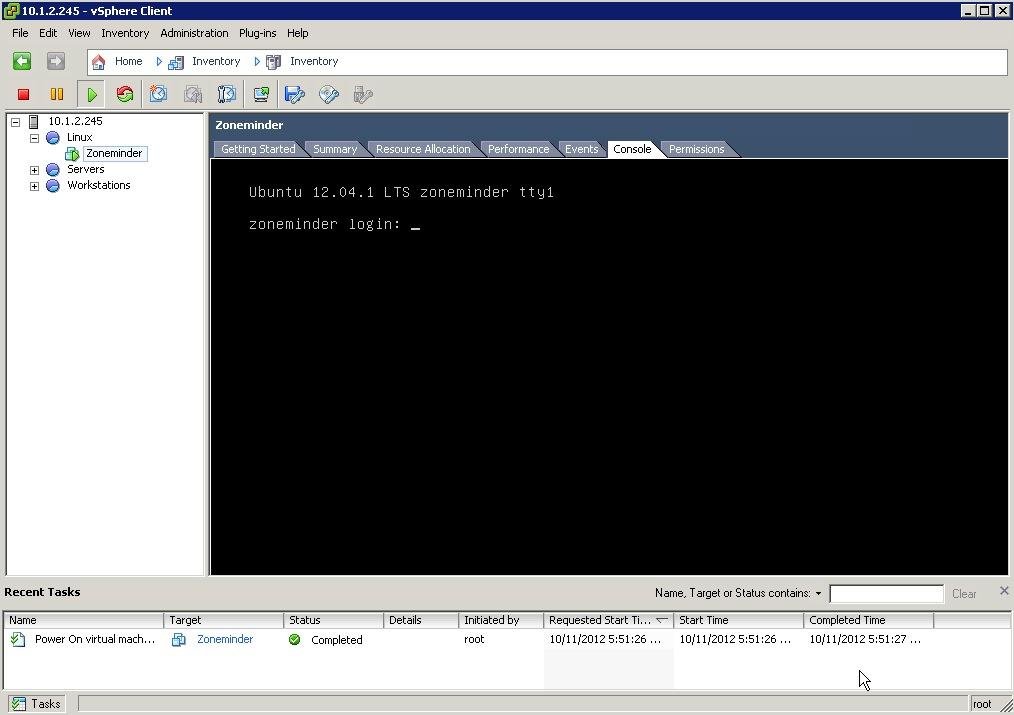Click the Start Time column header
This screenshot has width=1014, height=715.
[x=738, y=620]
